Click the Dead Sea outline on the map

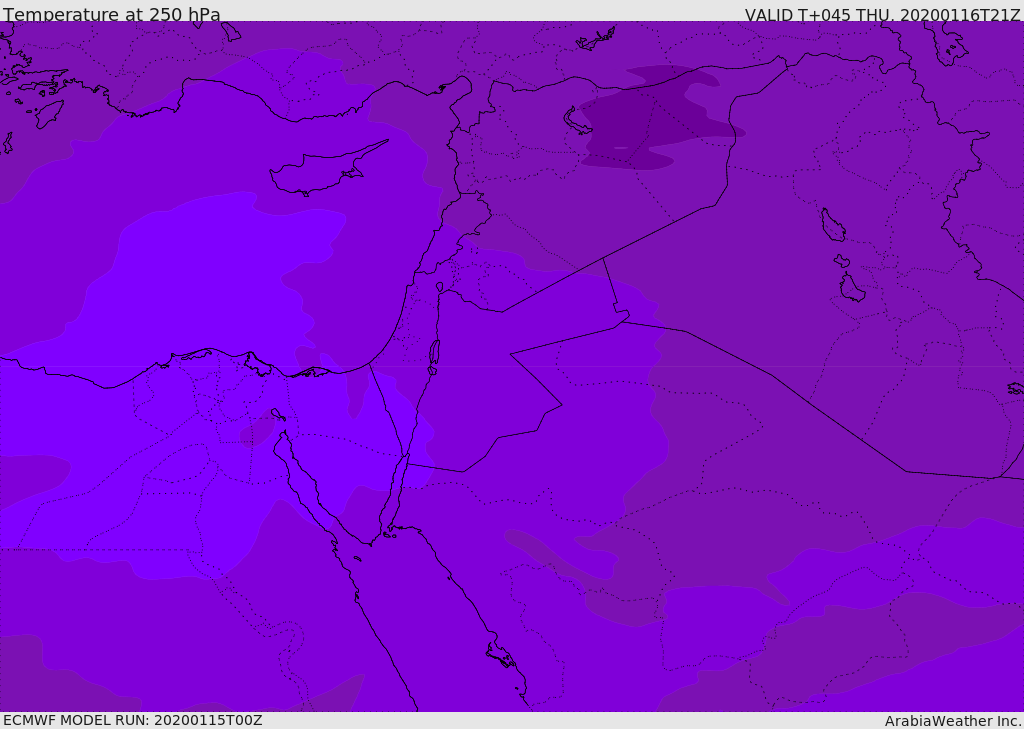[434, 356]
